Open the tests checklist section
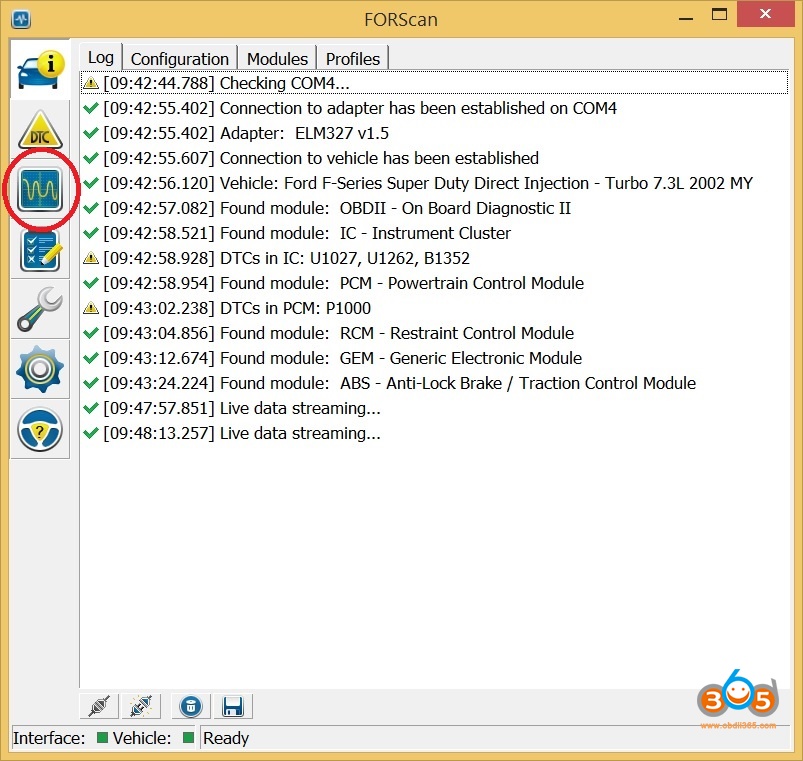 (40, 250)
